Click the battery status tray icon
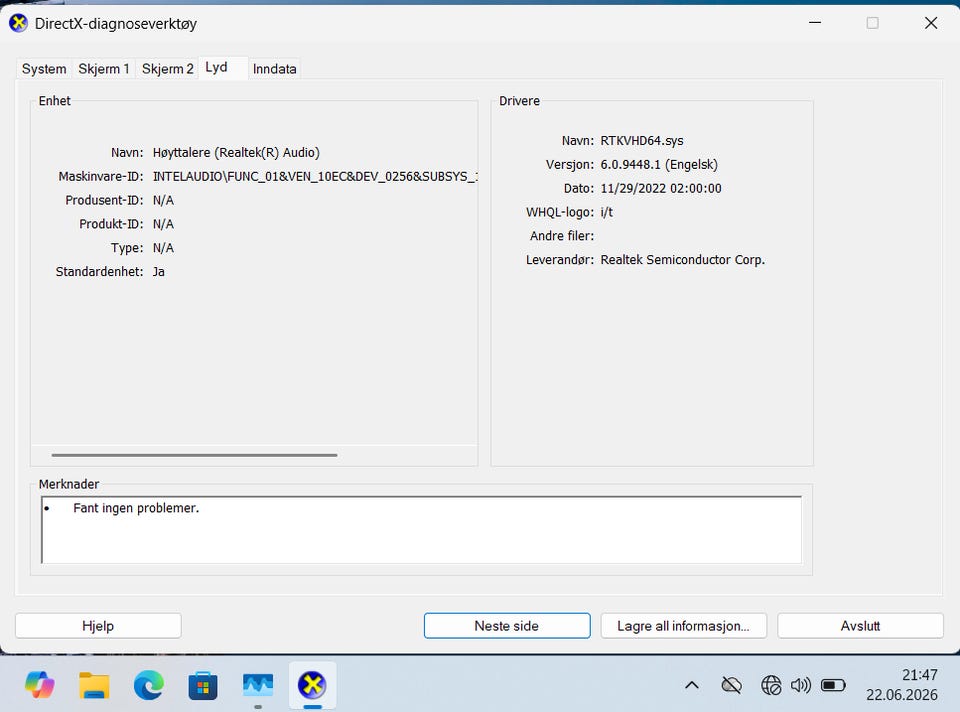 (833, 685)
